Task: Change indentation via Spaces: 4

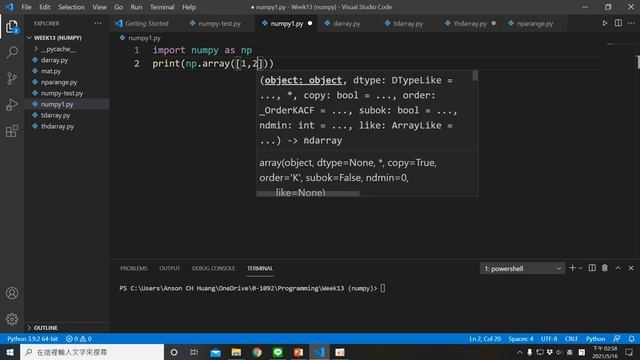Action: click(521, 339)
